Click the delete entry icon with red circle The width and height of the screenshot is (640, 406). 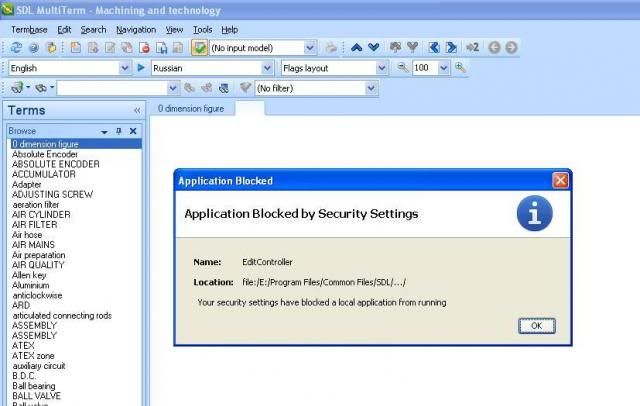(x=144, y=48)
